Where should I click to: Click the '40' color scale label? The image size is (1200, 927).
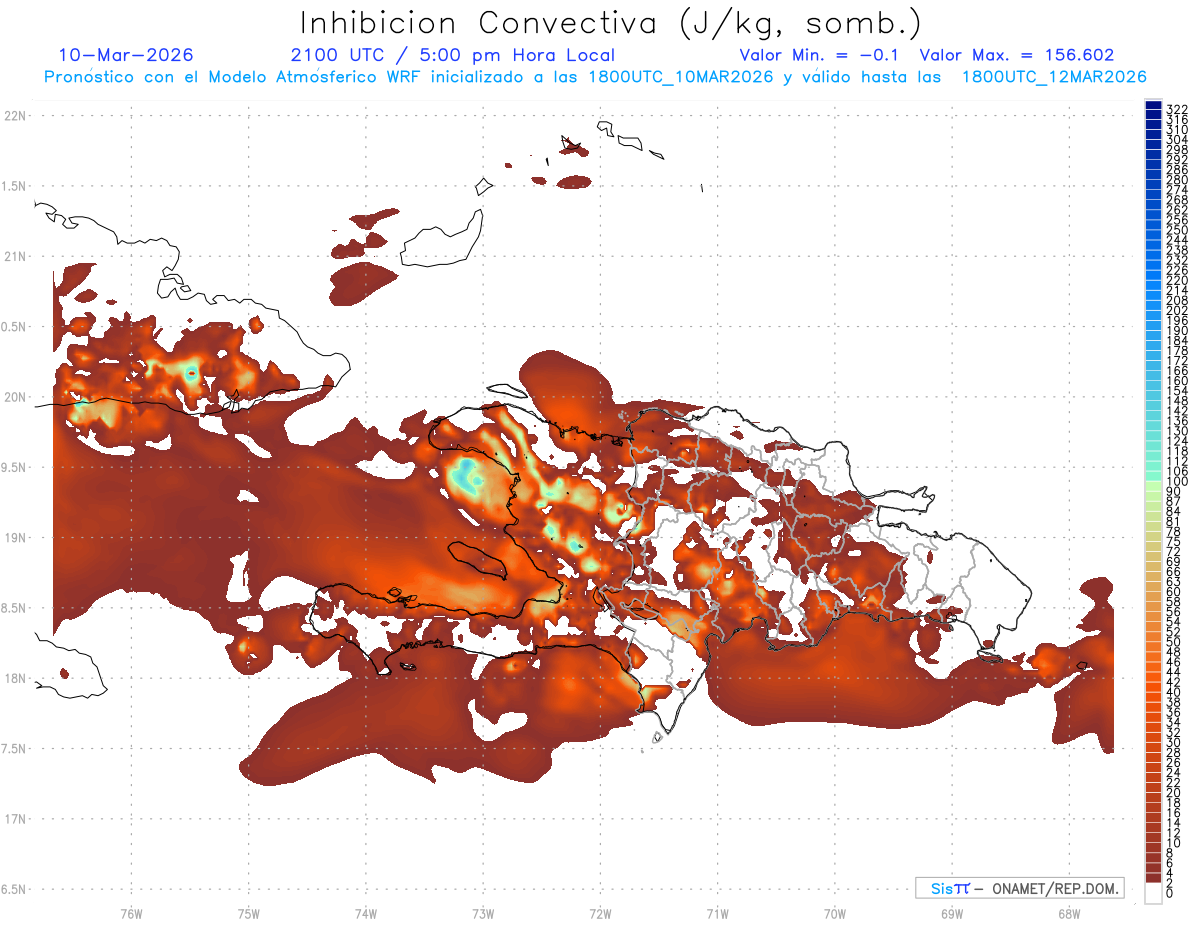(x=1173, y=692)
